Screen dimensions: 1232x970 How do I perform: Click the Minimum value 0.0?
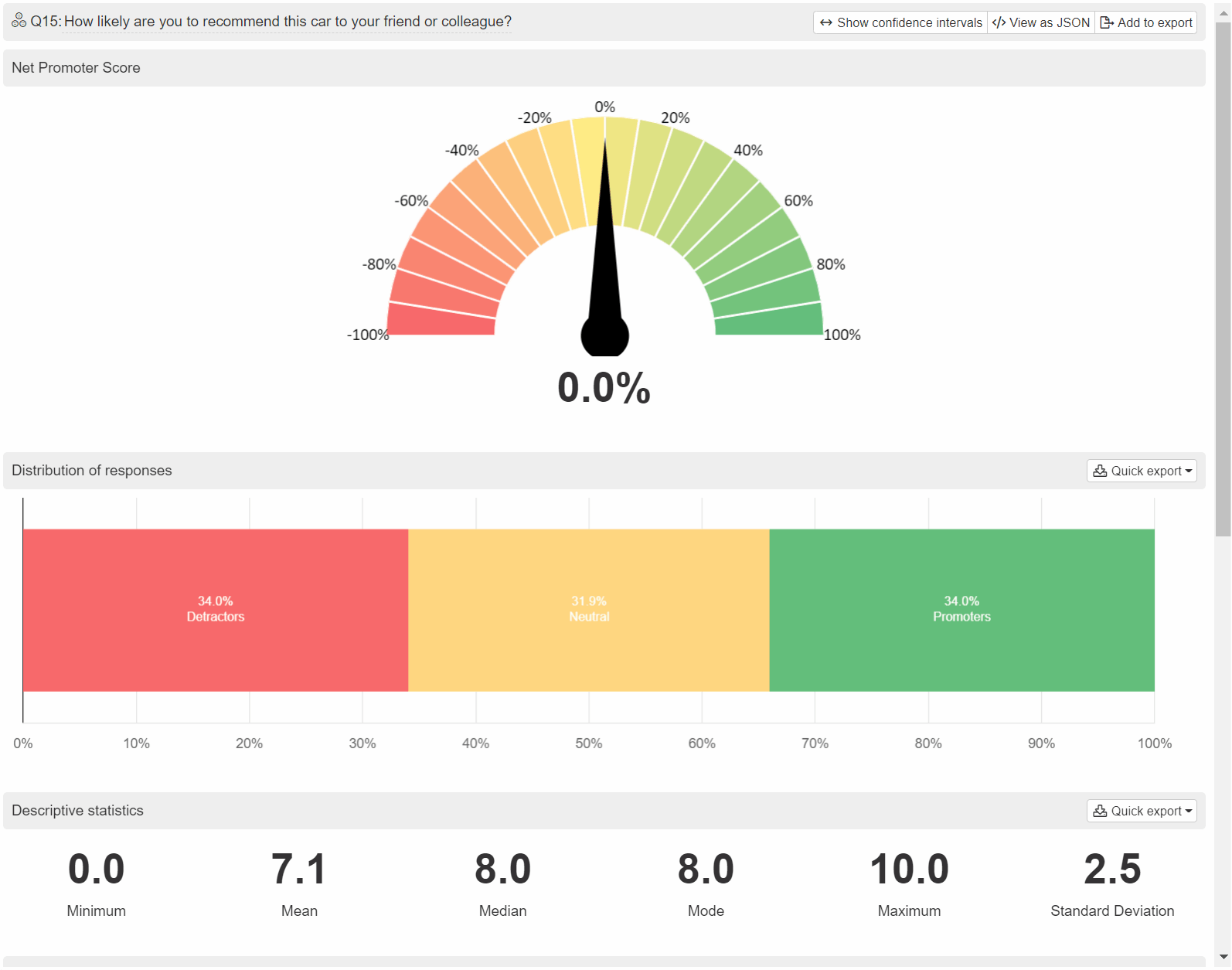pyautogui.click(x=97, y=870)
